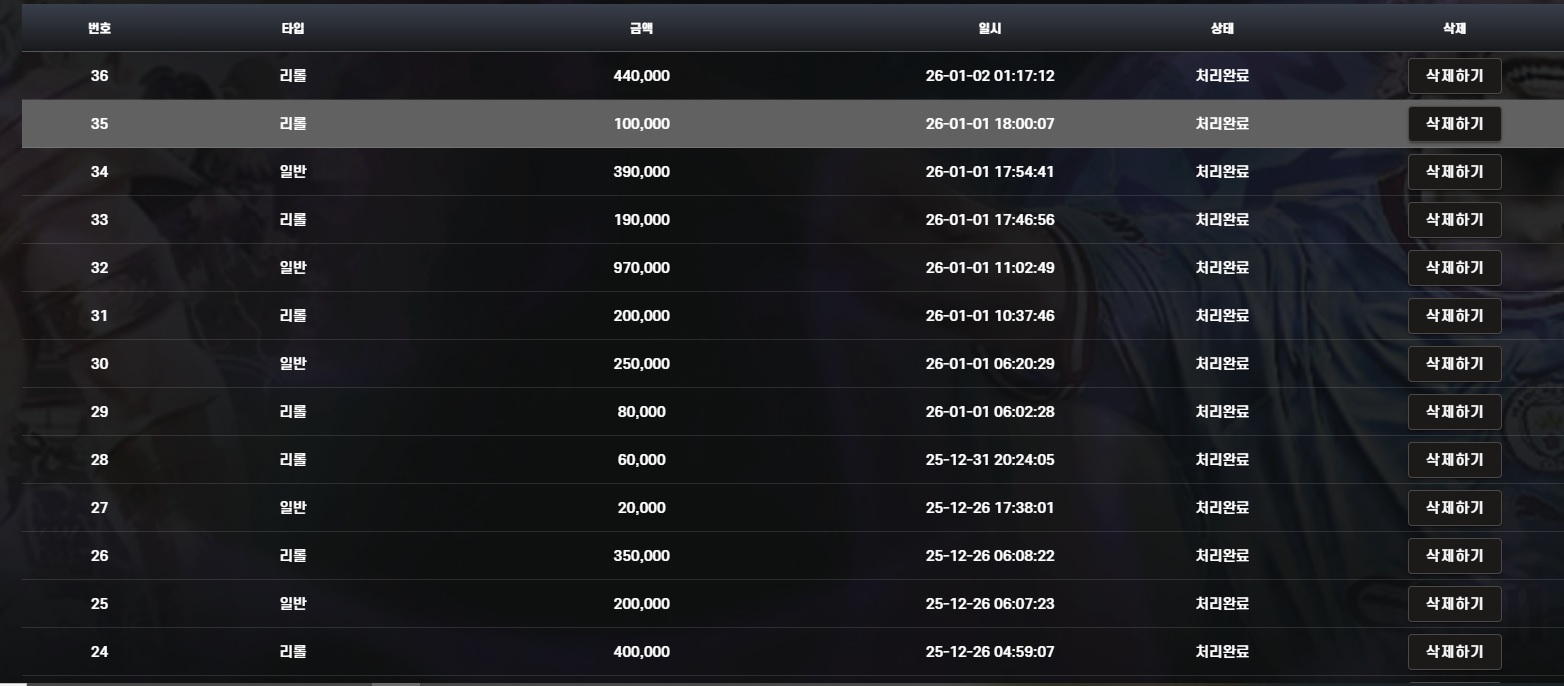Screen dimensions: 1564x686
Task: Select the 타입 column header
Action: click(x=293, y=29)
